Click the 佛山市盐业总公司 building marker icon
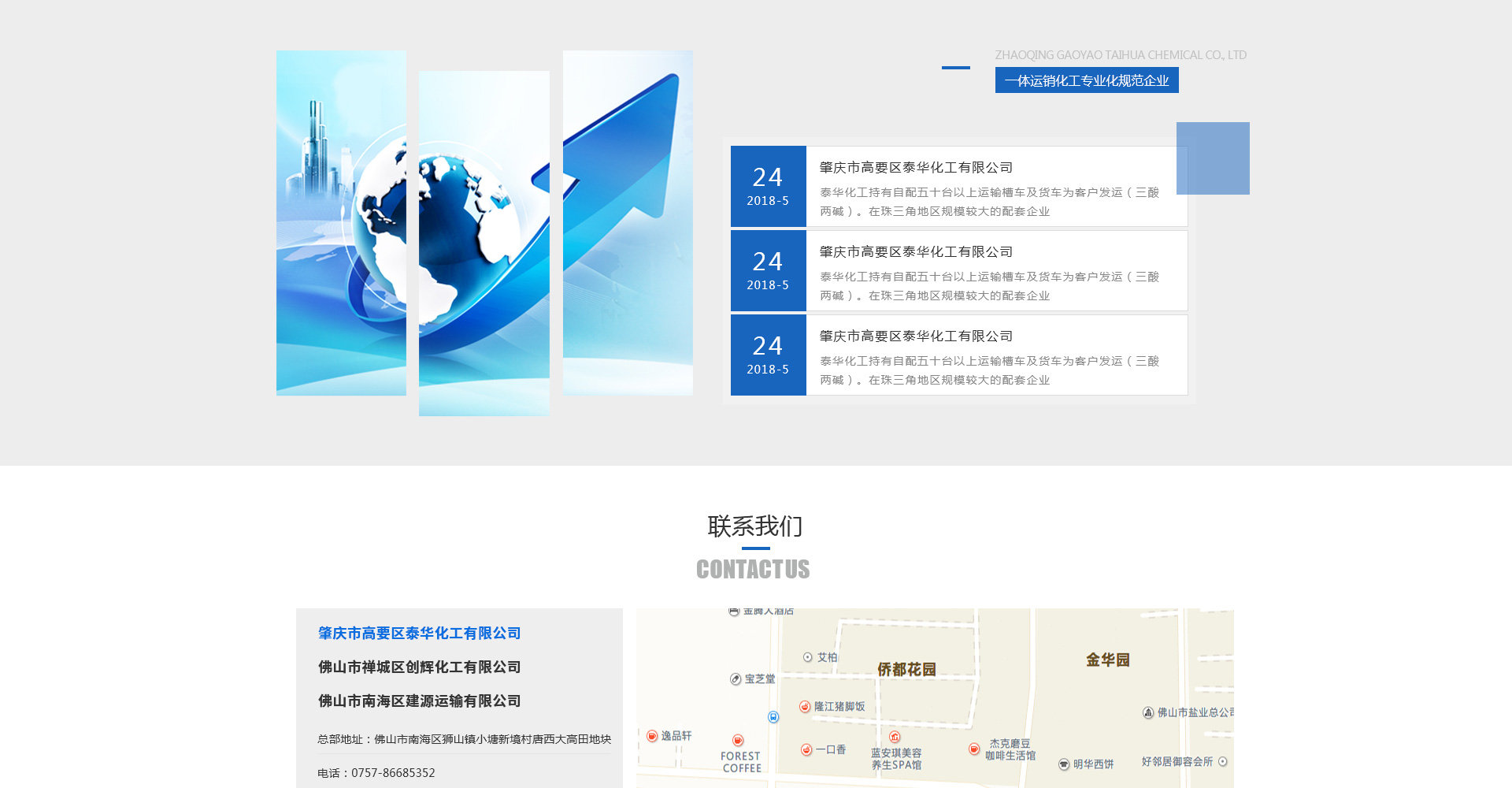 pos(1148,712)
